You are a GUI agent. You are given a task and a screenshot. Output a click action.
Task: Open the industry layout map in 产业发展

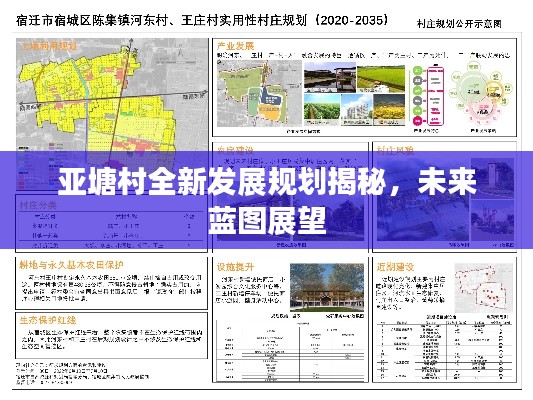point(259,93)
